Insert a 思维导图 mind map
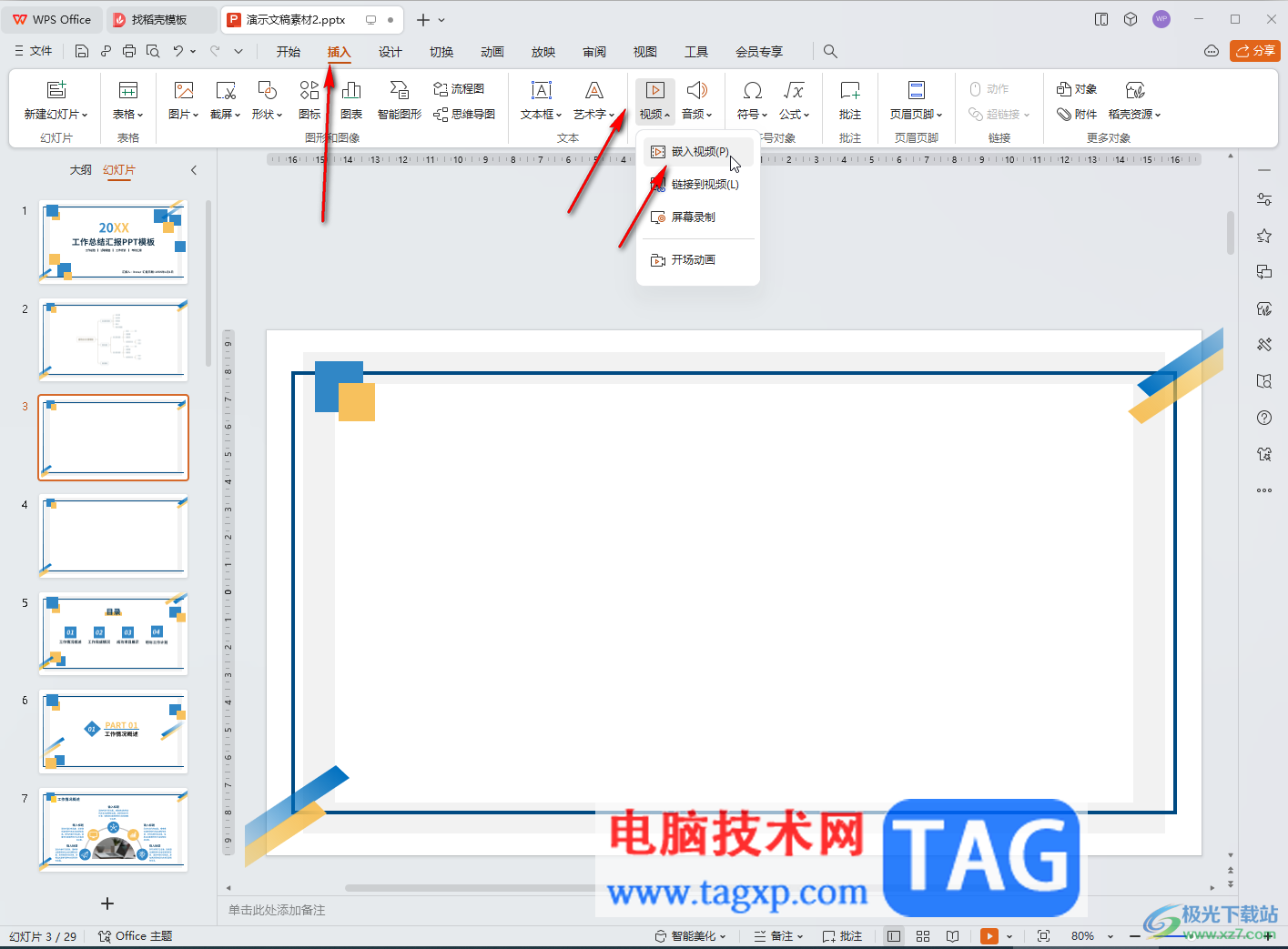This screenshot has width=1288, height=949. pos(464,114)
